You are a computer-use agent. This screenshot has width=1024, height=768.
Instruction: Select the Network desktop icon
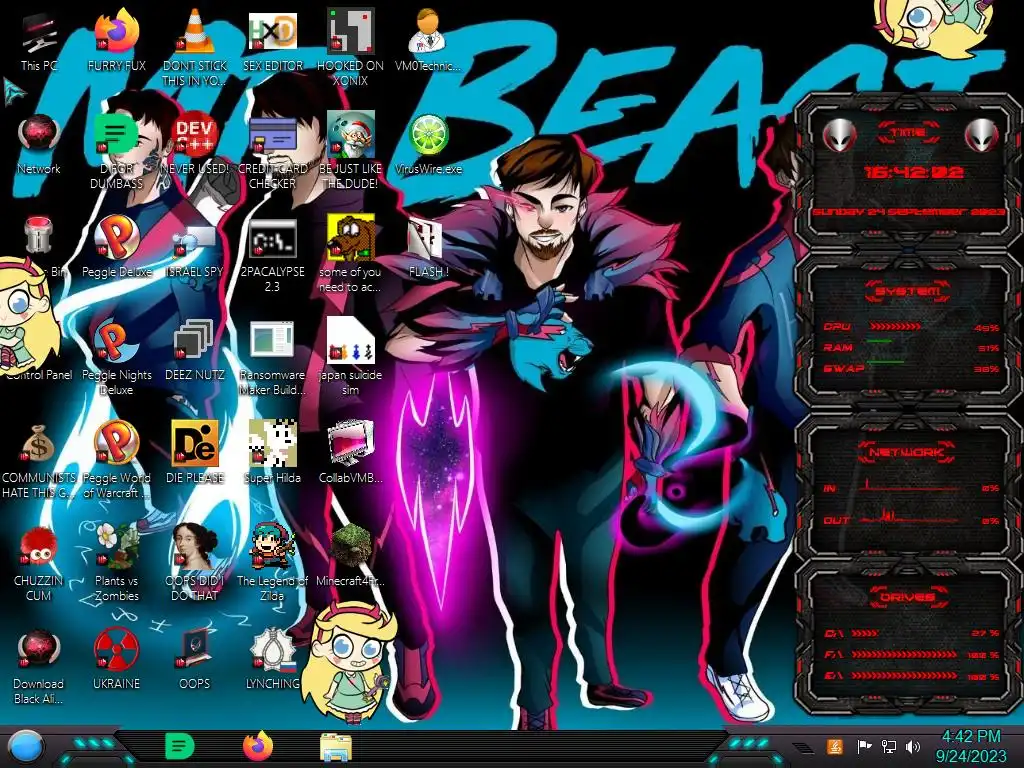tap(39, 144)
